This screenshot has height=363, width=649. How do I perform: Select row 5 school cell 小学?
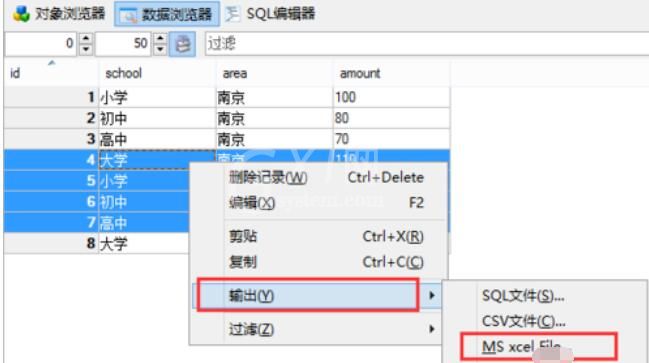144,181
